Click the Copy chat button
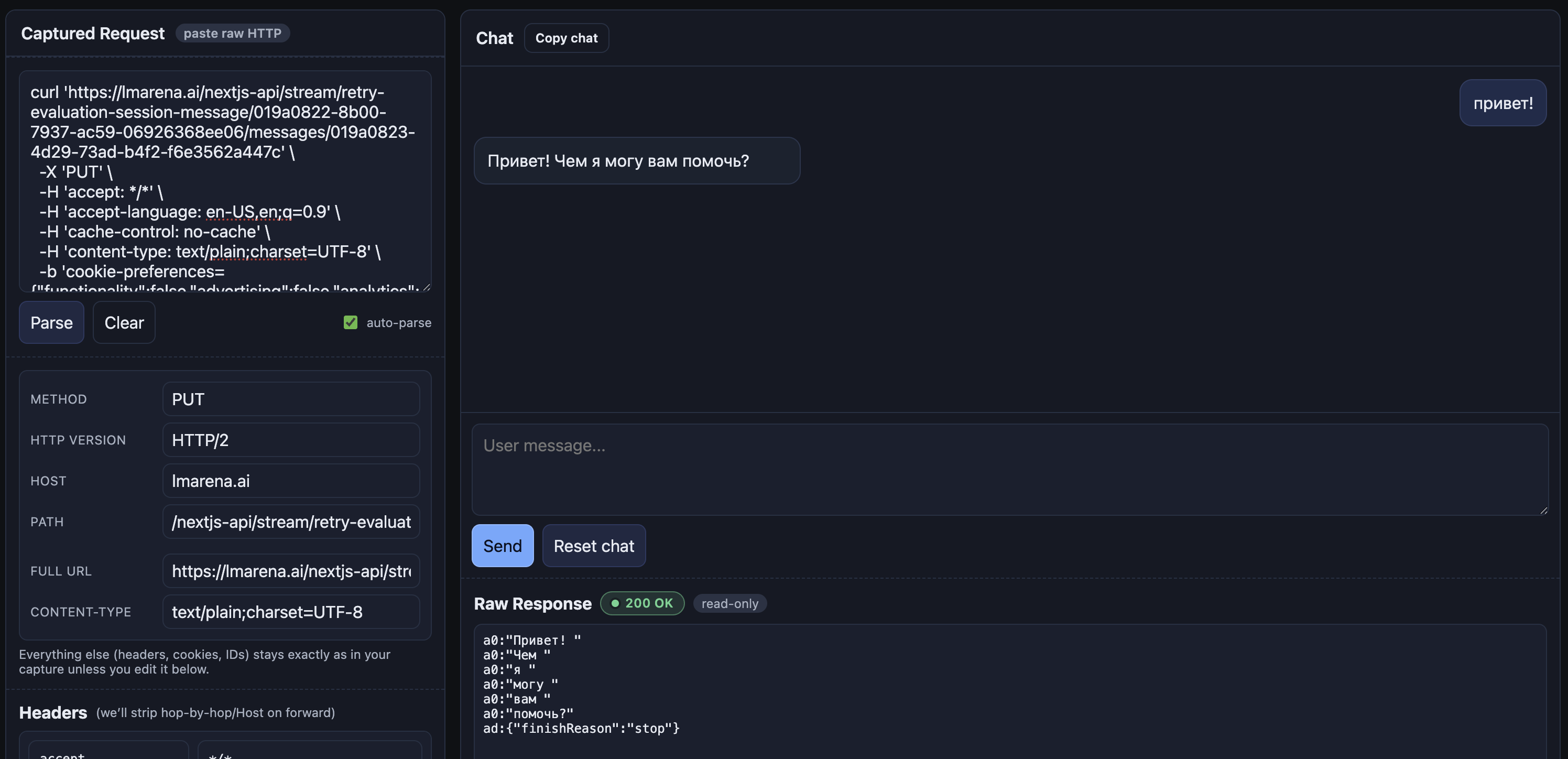 (566, 38)
